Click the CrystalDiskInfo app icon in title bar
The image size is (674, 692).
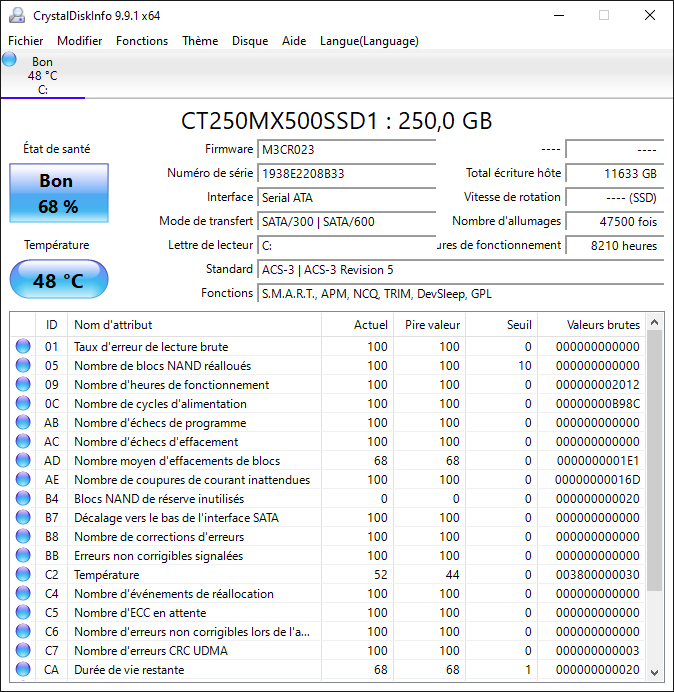point(17,15)
